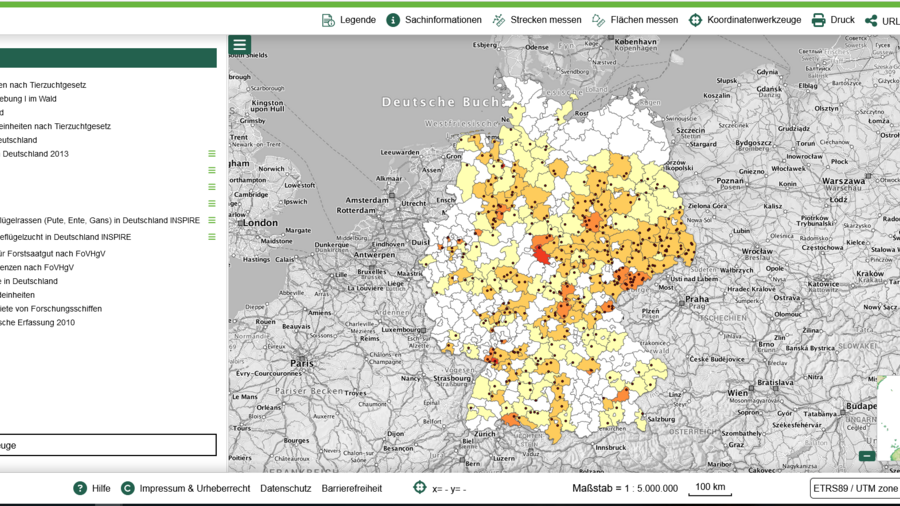Select the Flächen messen area tool
This screenshot has height=506, width=900.
[x=635, y=20]
